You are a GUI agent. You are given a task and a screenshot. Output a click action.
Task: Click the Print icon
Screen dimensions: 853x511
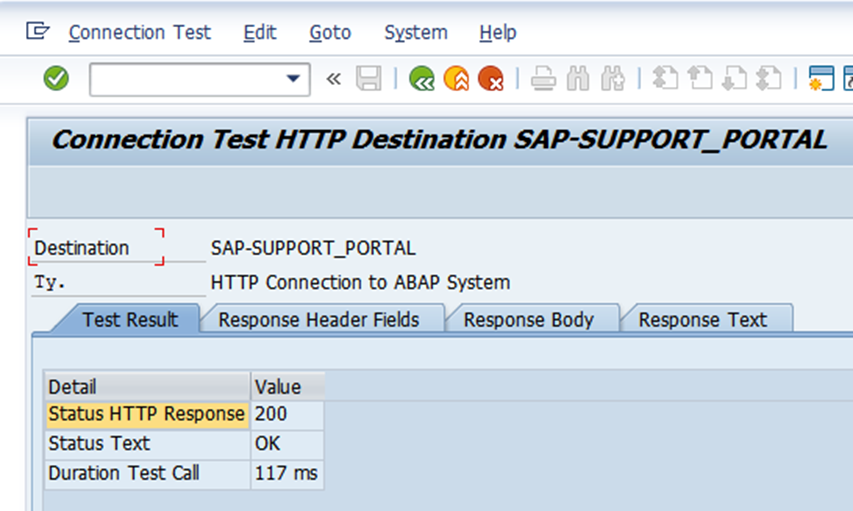(x=543, y=78)
